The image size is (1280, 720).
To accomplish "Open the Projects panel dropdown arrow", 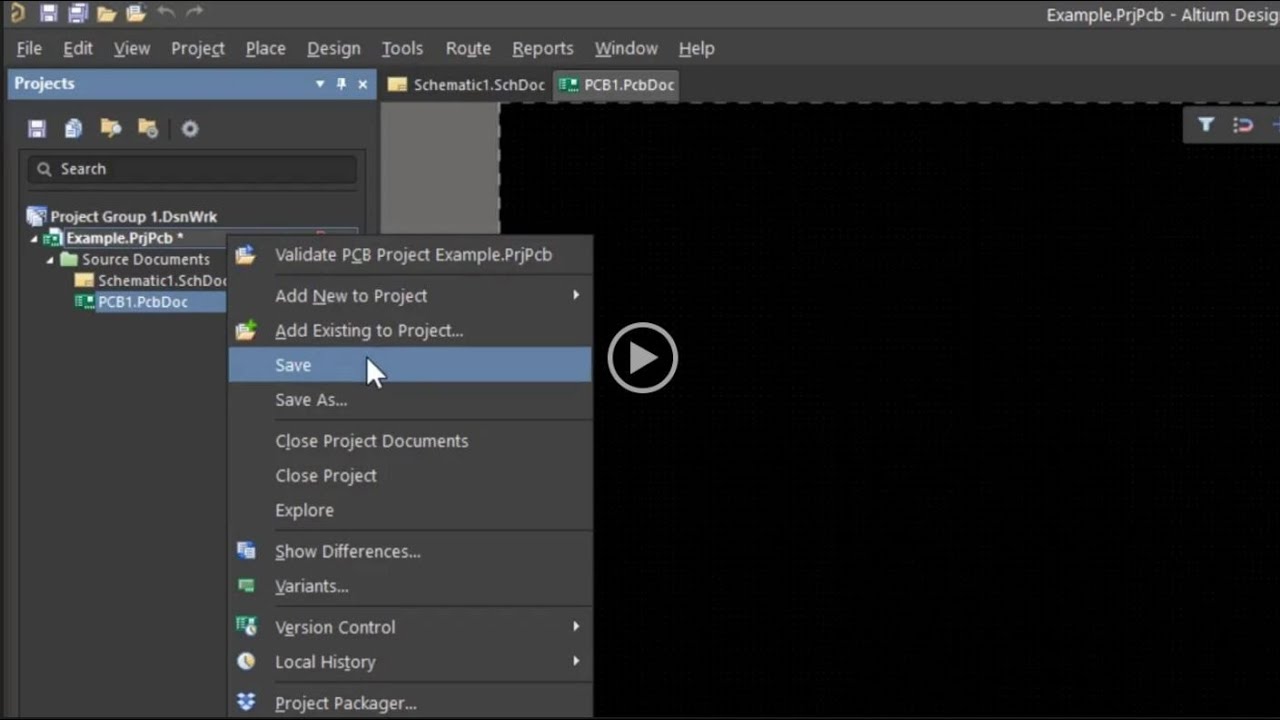I will [x=320, y=84].
